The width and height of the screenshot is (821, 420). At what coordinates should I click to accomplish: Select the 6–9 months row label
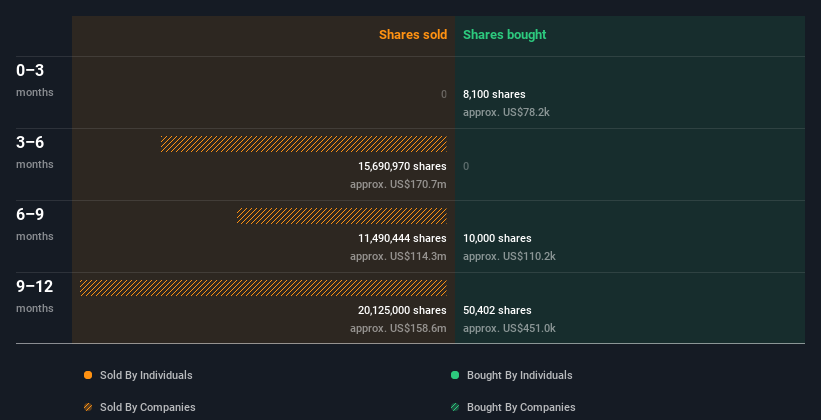(35, 224)
